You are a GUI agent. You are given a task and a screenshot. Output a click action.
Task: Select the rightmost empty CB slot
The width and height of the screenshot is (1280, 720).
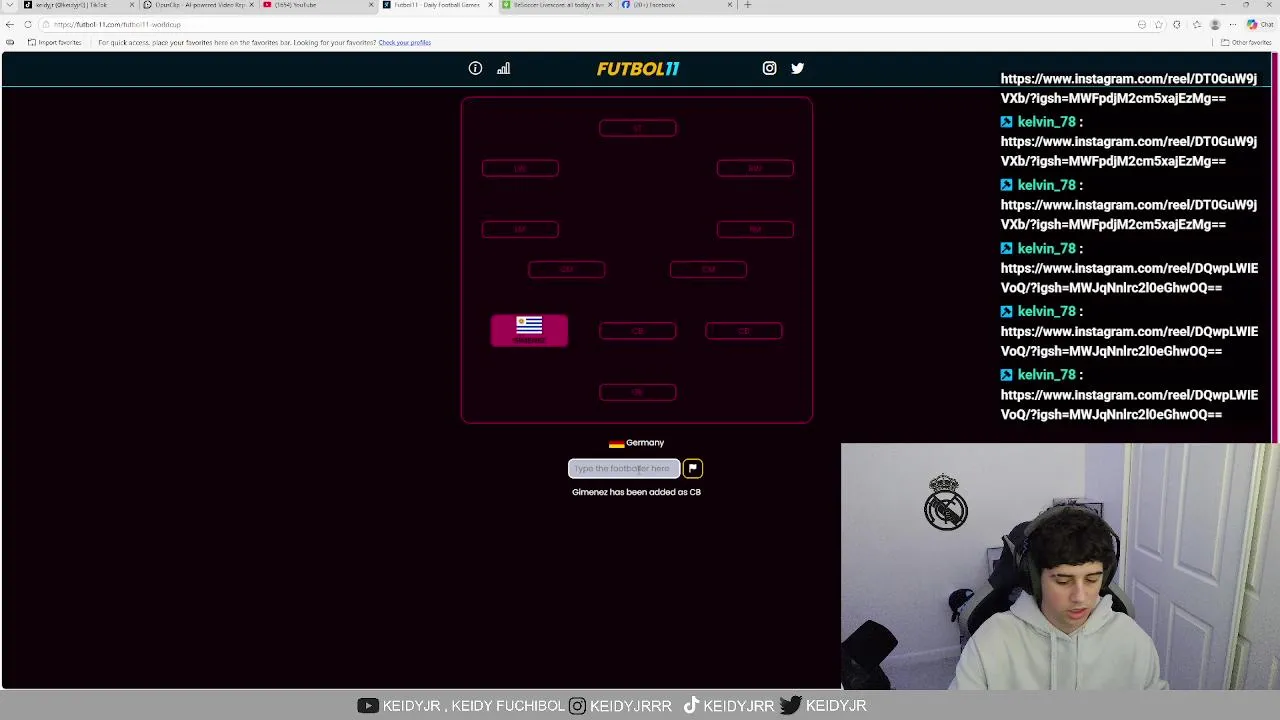point(743,331)
